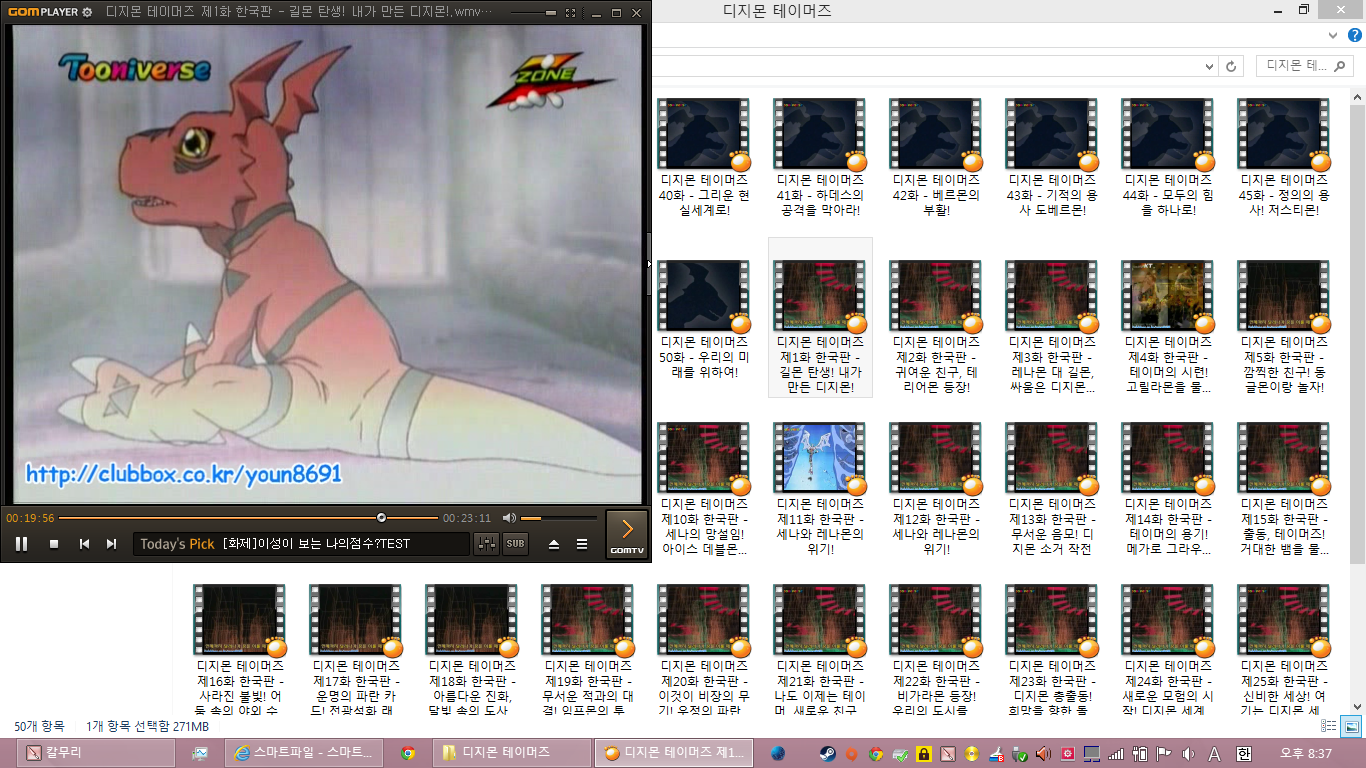1366x768 pixels.
Task: Select 제4화 한국판 테이머의 시련 file
Action: 1168,328
